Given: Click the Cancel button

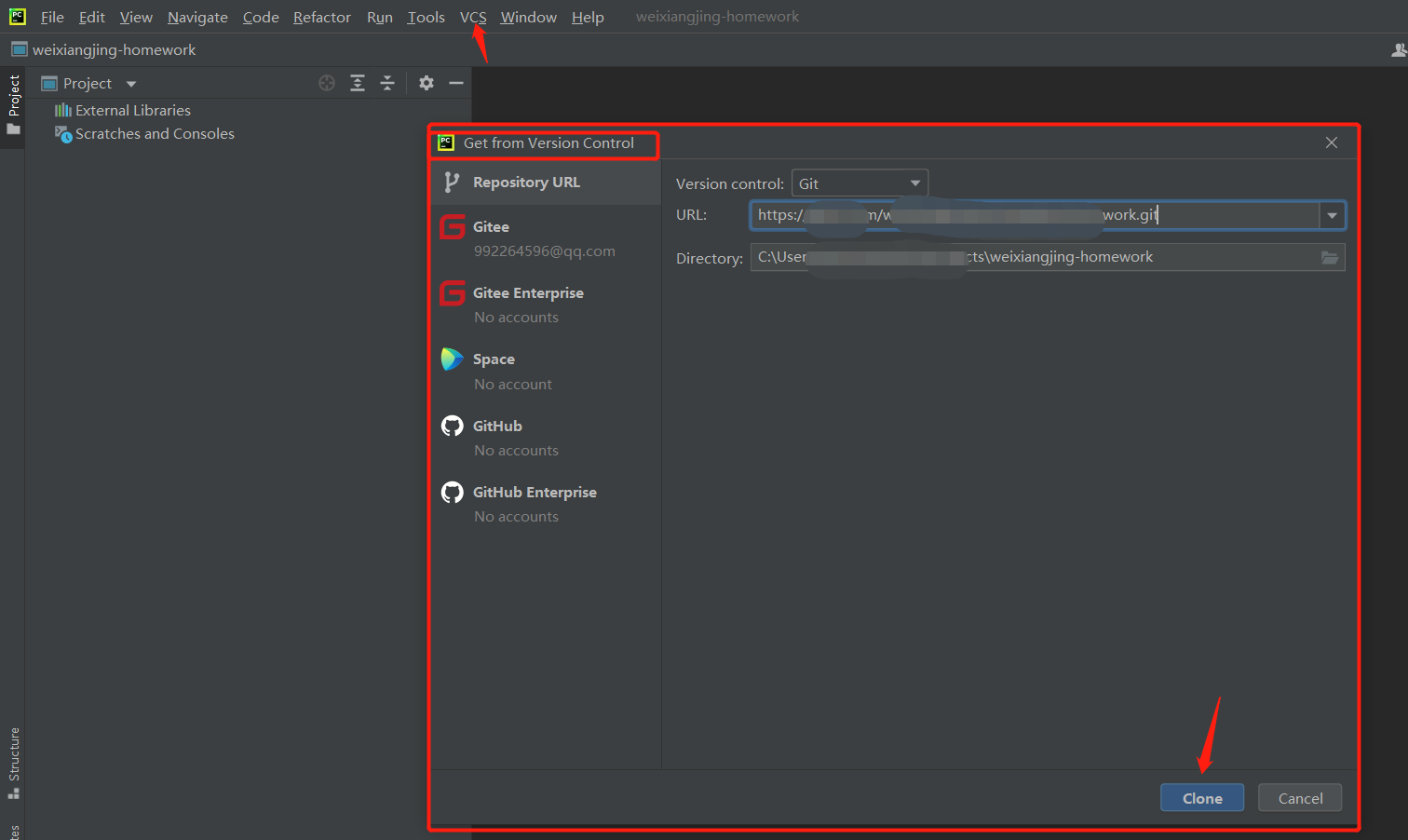Looking at the screenshot, I should [1300, 798].
